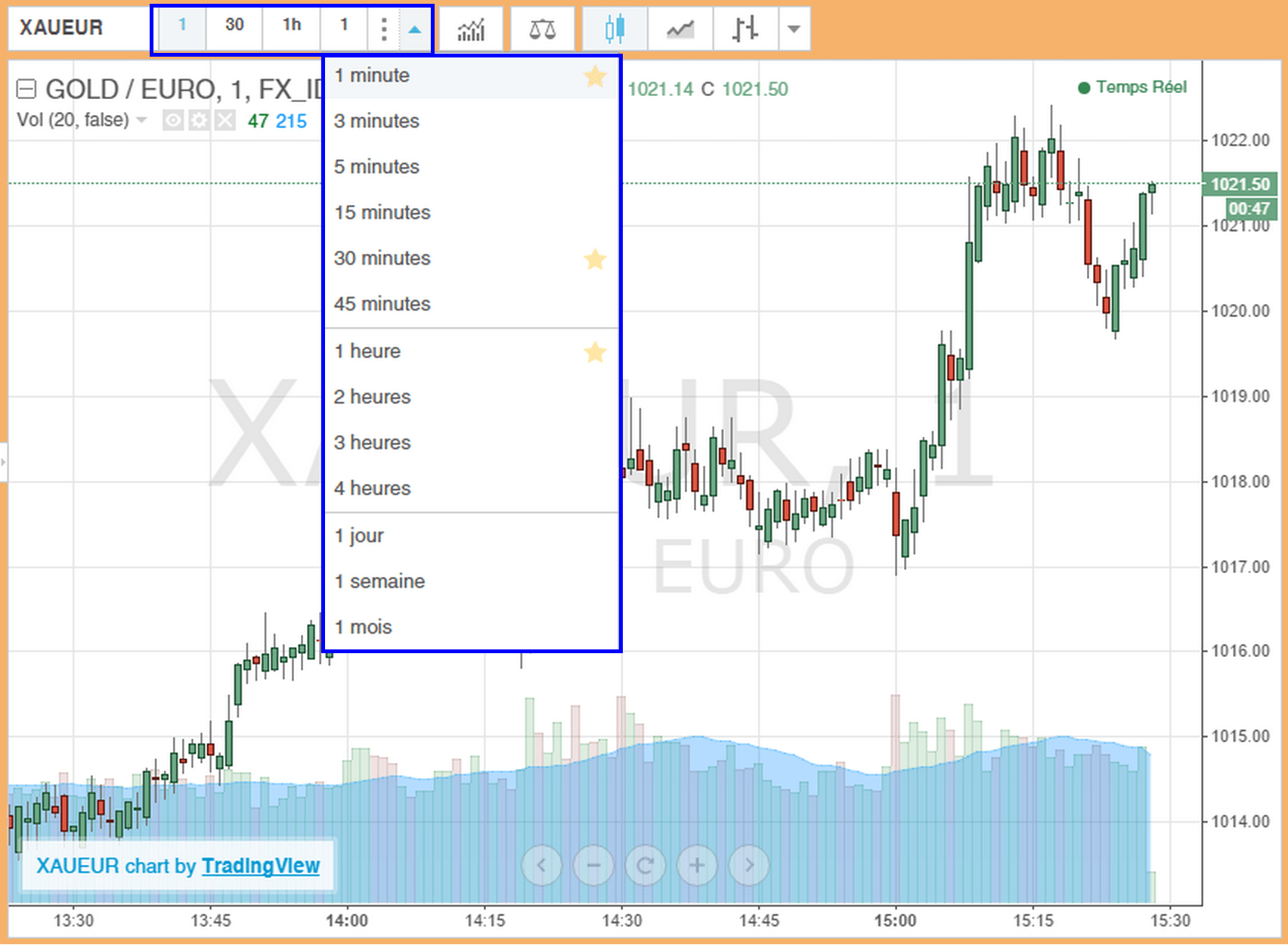The image size is (1288, 945).
Task: Click the 15:00 time axis label
Action: 896,921
